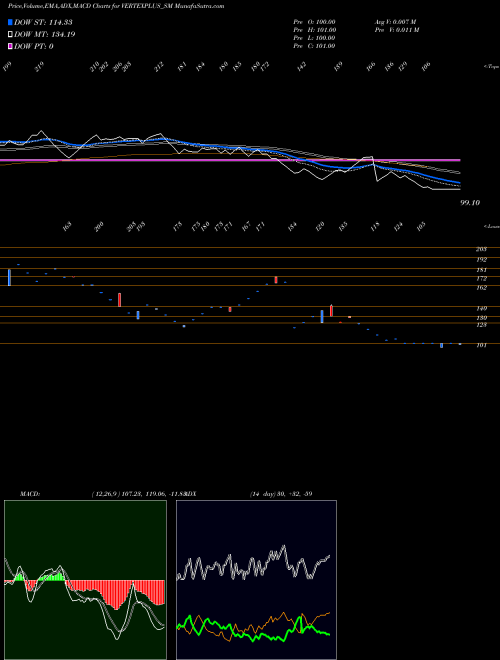Click the 'Pre O: 100.00' open value
Screen dimensions: 500x660
point(314,21)
